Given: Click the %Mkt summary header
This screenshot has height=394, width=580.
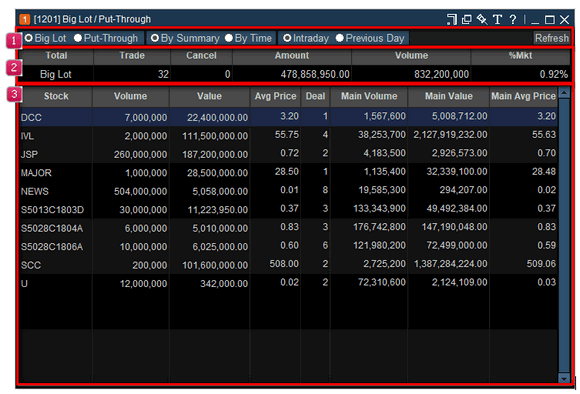Looking at the screenshot, I should [520, 56].
